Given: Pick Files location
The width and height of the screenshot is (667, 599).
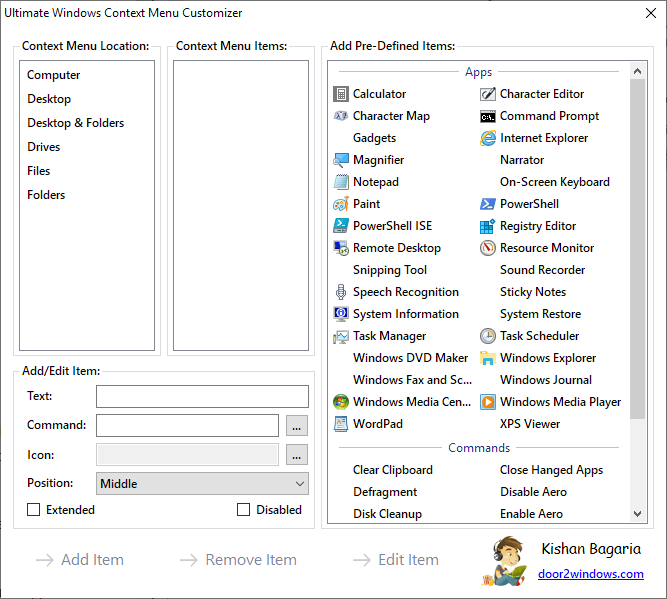Looking at the screenshot, I should (39, 171).
